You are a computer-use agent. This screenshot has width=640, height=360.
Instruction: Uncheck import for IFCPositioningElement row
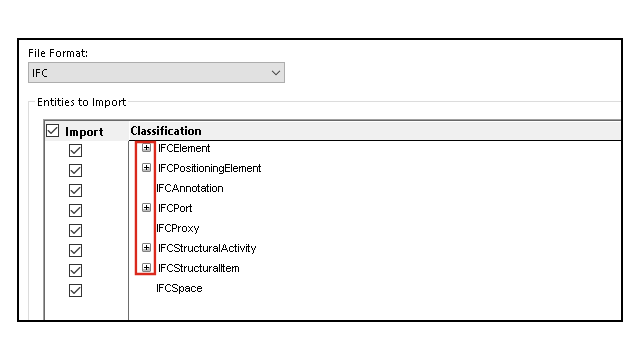(x=75, y=170)
